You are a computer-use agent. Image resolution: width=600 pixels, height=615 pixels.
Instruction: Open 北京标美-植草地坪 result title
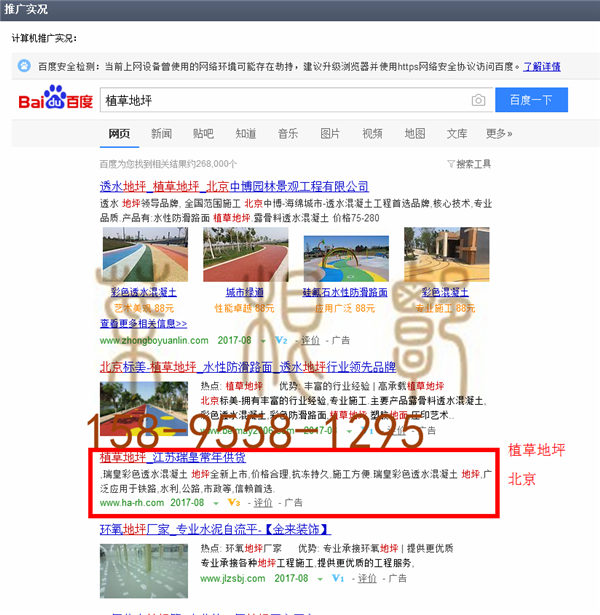(x=248, y=367)
